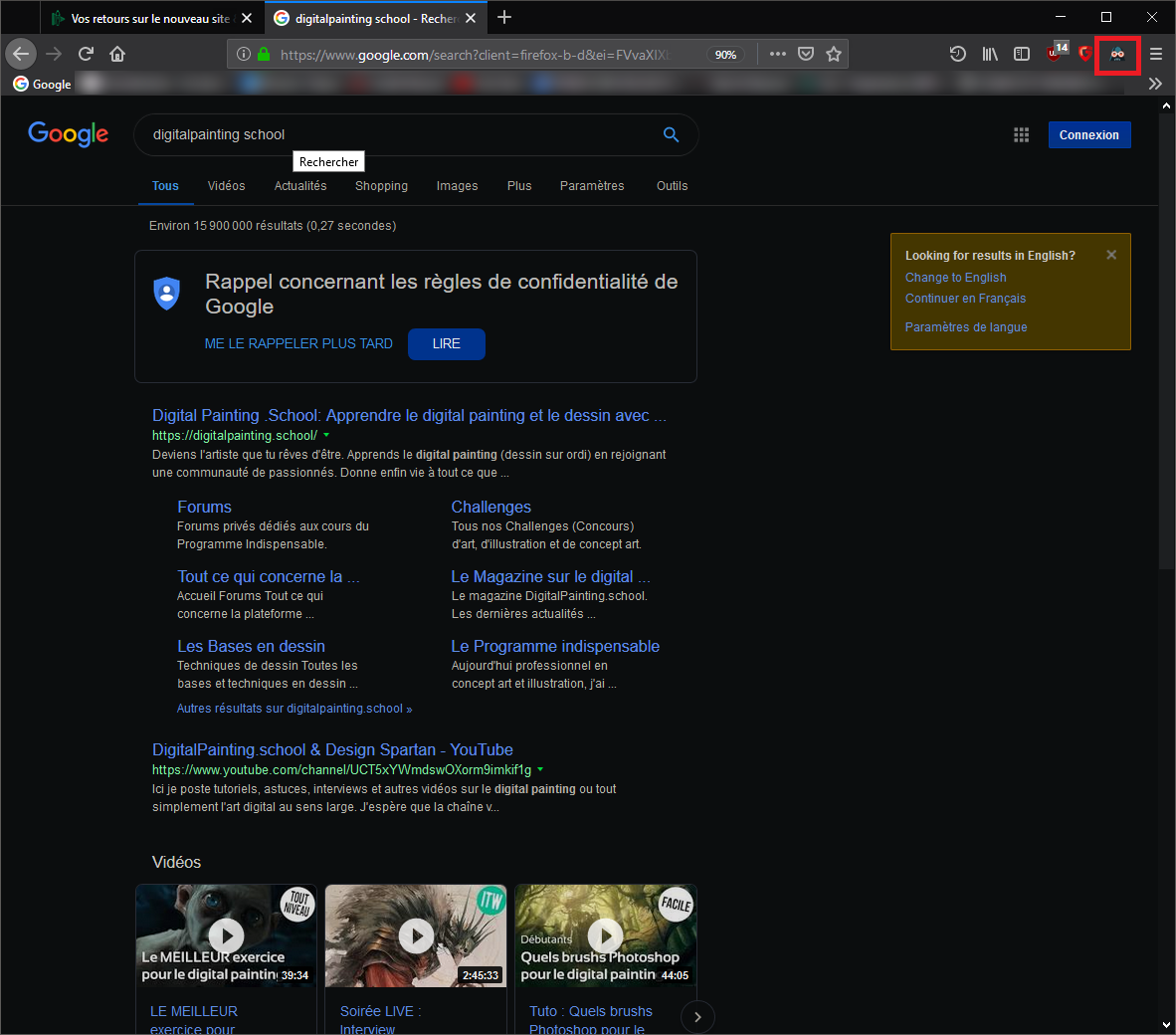Click the 90% zoom level indicator
This screenshot has width=1176, height=1035.
[x=725, y=54]
